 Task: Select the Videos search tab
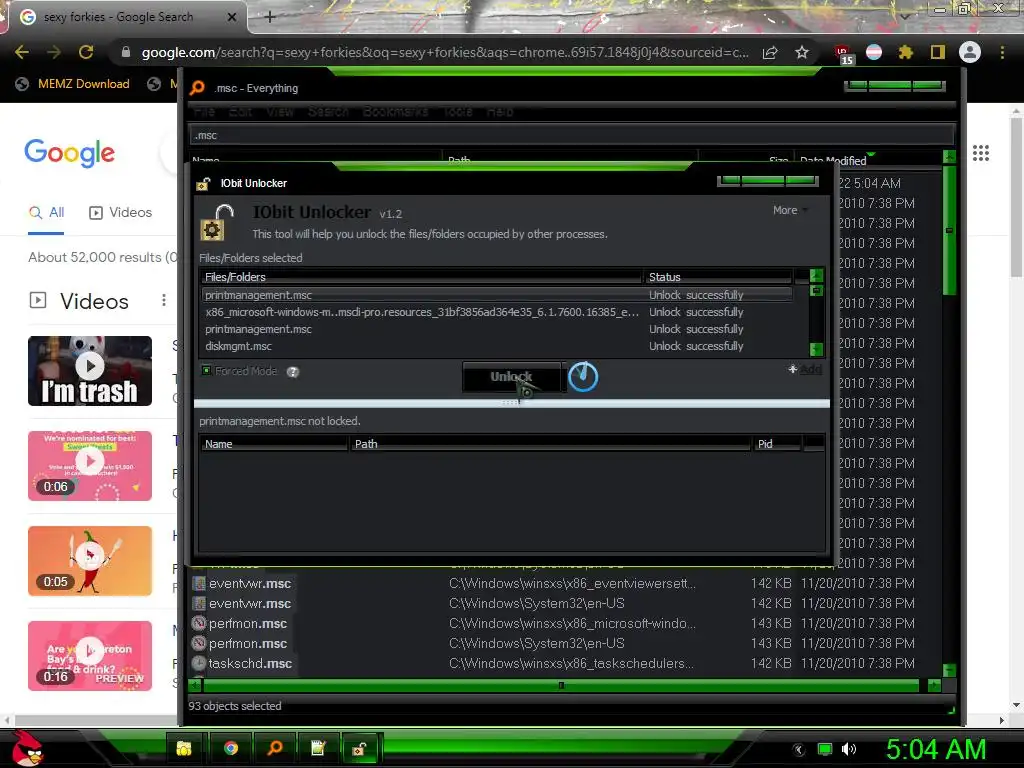pyautogui.click(x=120, y=212)
